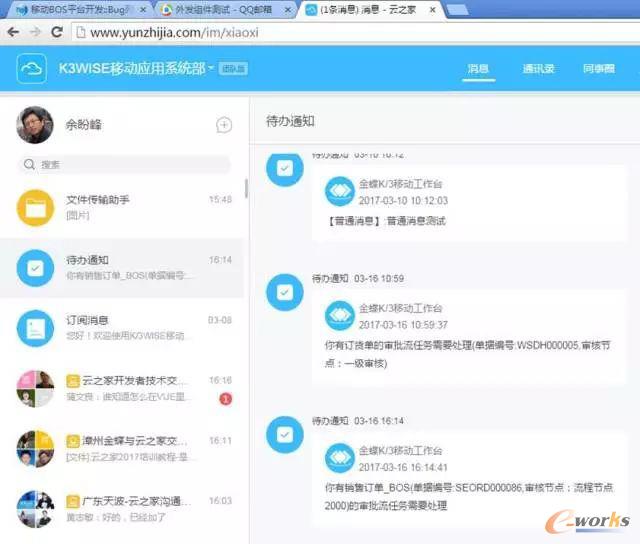Click the 待办通知 chat header title
Image resolution: width=640 pixels, height=544 pixels.
coord(290,121)
